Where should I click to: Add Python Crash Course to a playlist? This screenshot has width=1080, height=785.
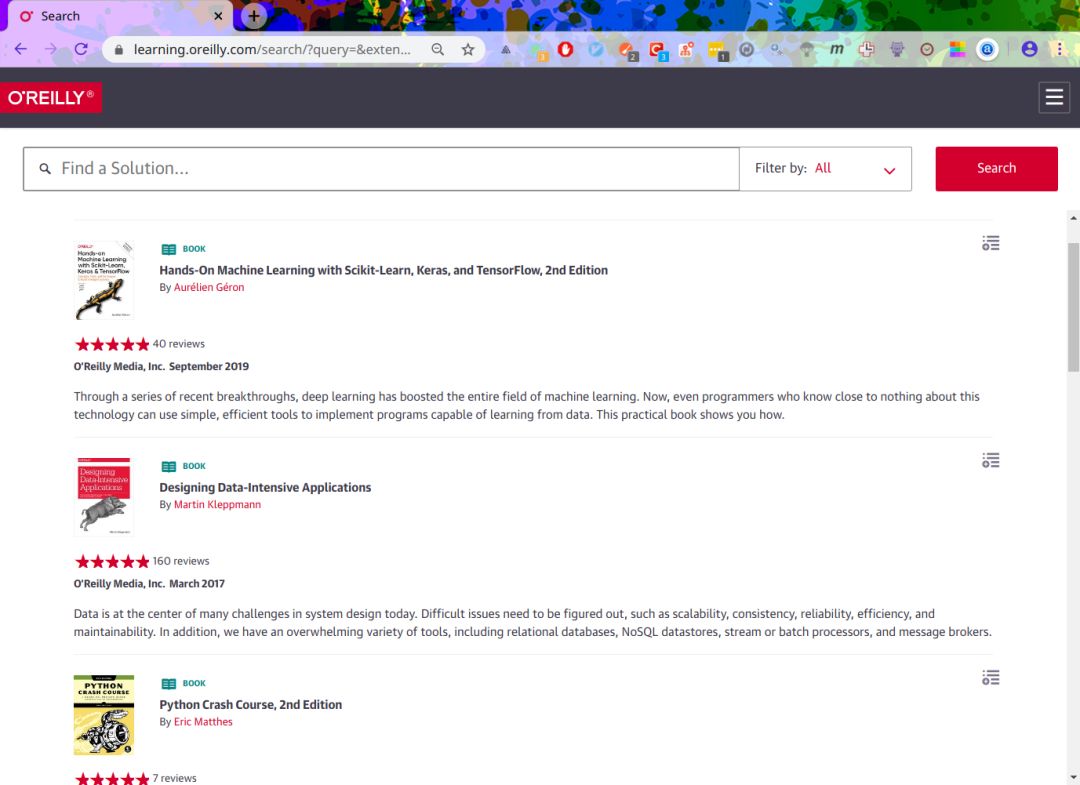coord(990,678)
